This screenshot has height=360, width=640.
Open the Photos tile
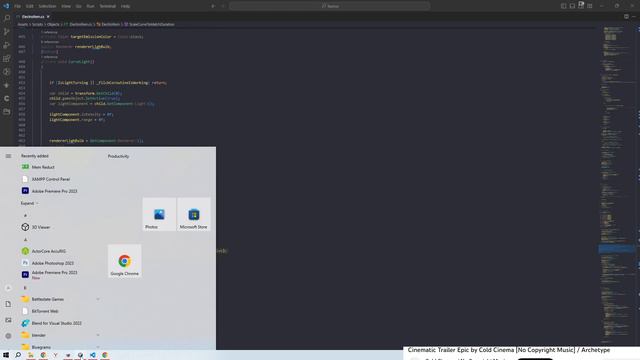pyautogui.click(x=159, y=214)
